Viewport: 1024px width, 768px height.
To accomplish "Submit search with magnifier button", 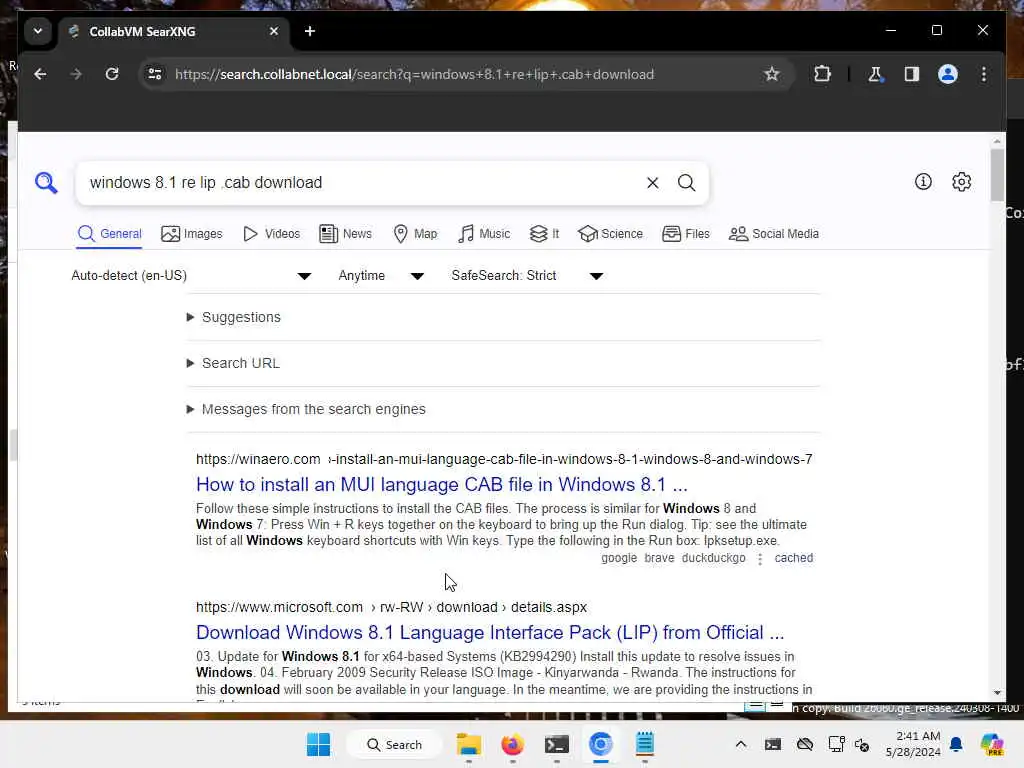I will [x=686, y=183].
